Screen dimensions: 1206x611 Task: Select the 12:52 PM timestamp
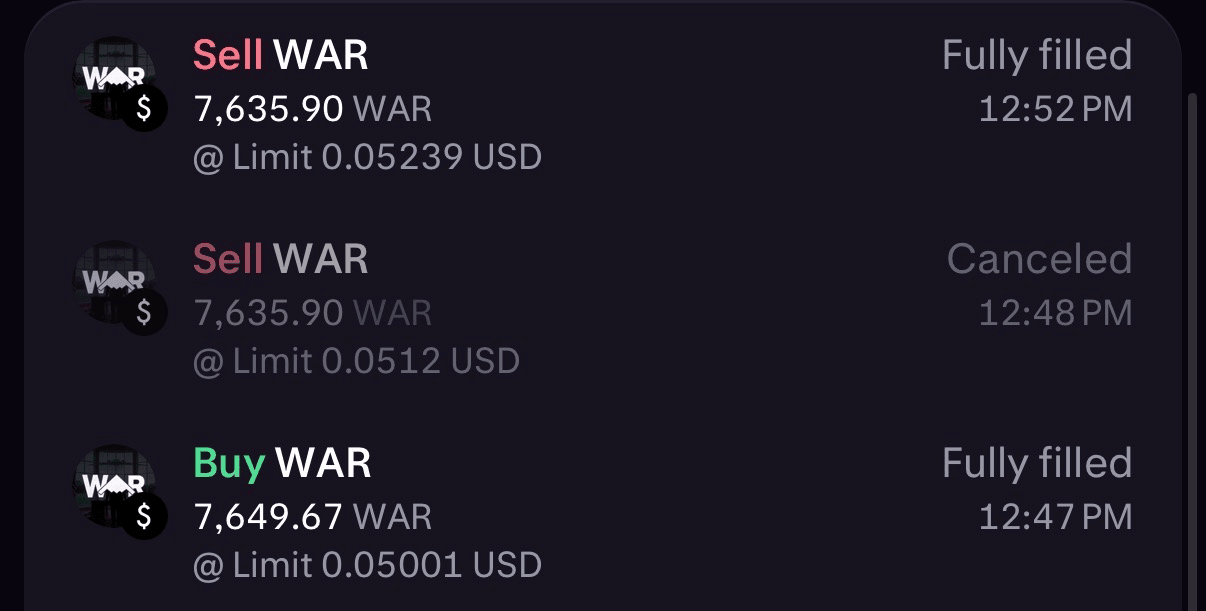[1055, 109]
